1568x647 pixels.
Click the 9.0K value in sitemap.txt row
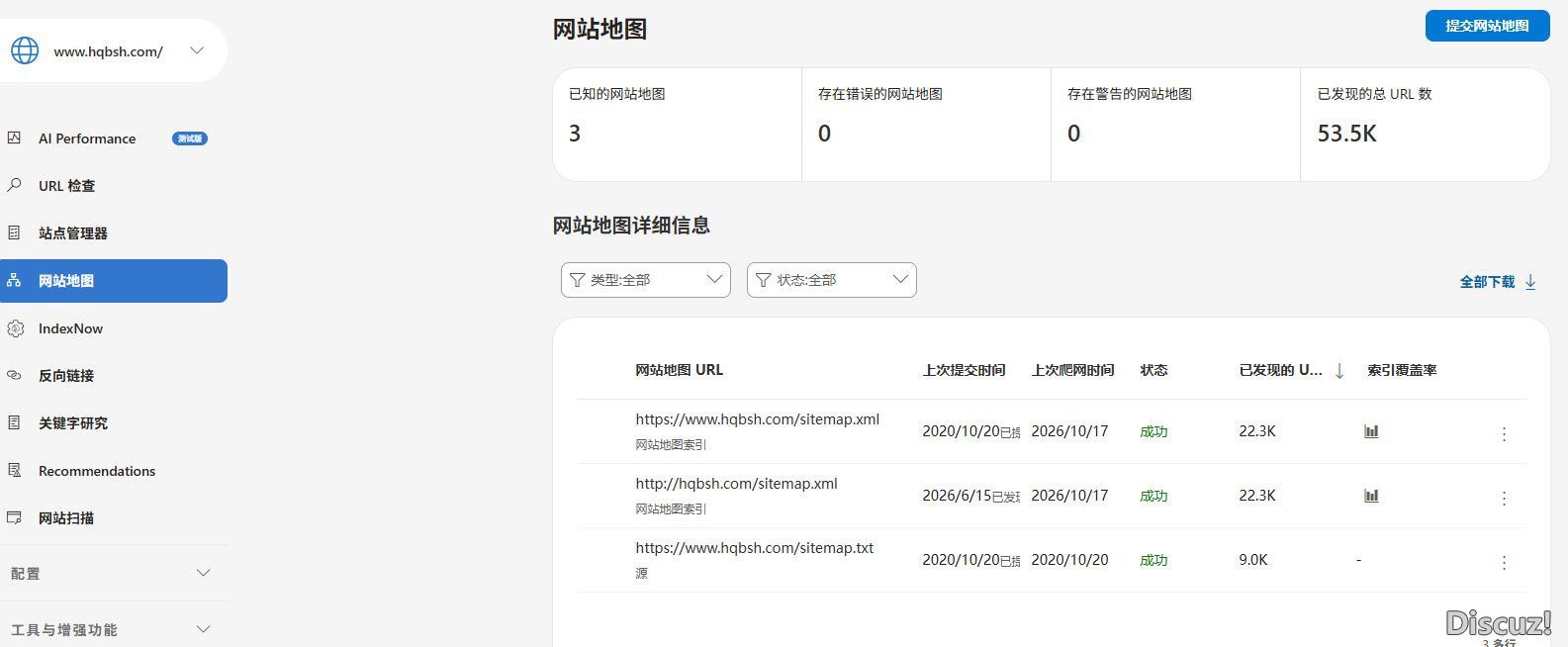[x=1253, y=560]
